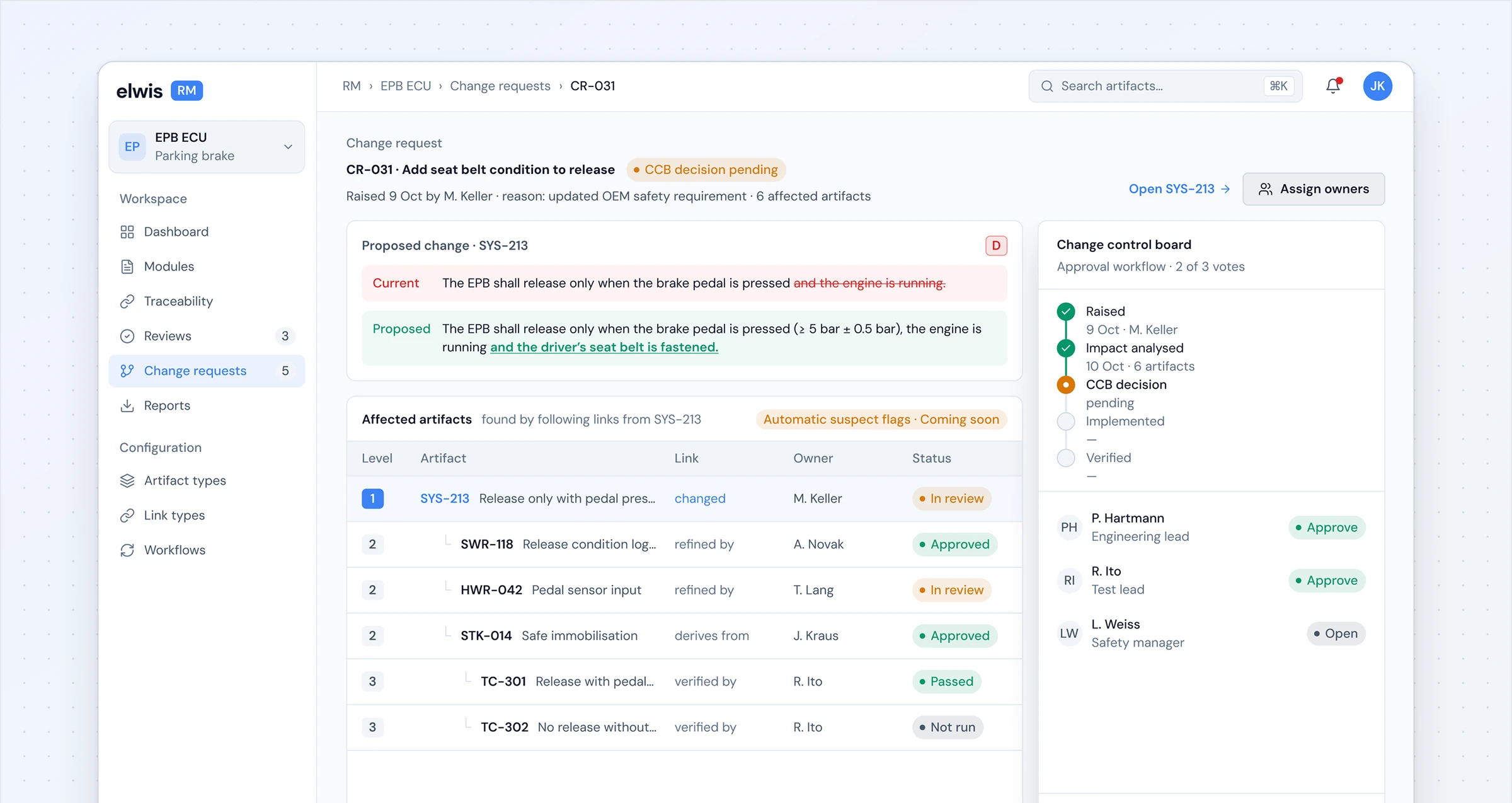The height and width of the screenshot is (803, 1512).
Task: Click the CCB decision pending status badge
Action: (706, 170)
